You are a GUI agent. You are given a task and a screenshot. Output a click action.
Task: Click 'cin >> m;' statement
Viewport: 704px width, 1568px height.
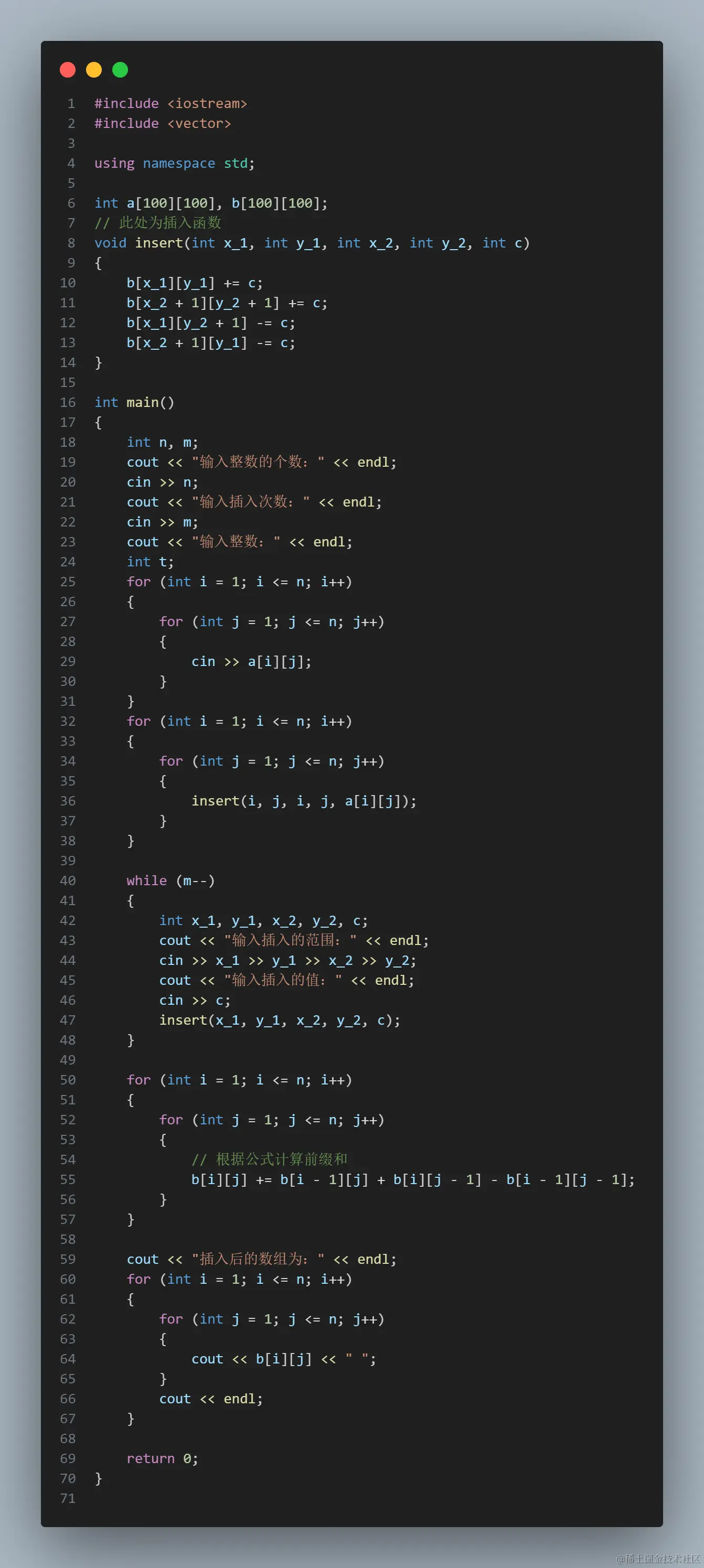[162, 522]
